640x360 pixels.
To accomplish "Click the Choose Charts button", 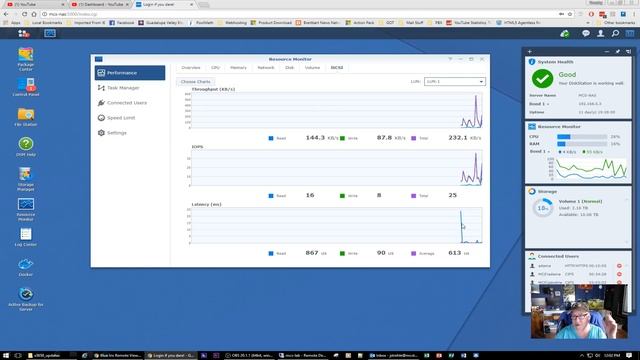I will (x=196, y=82).
